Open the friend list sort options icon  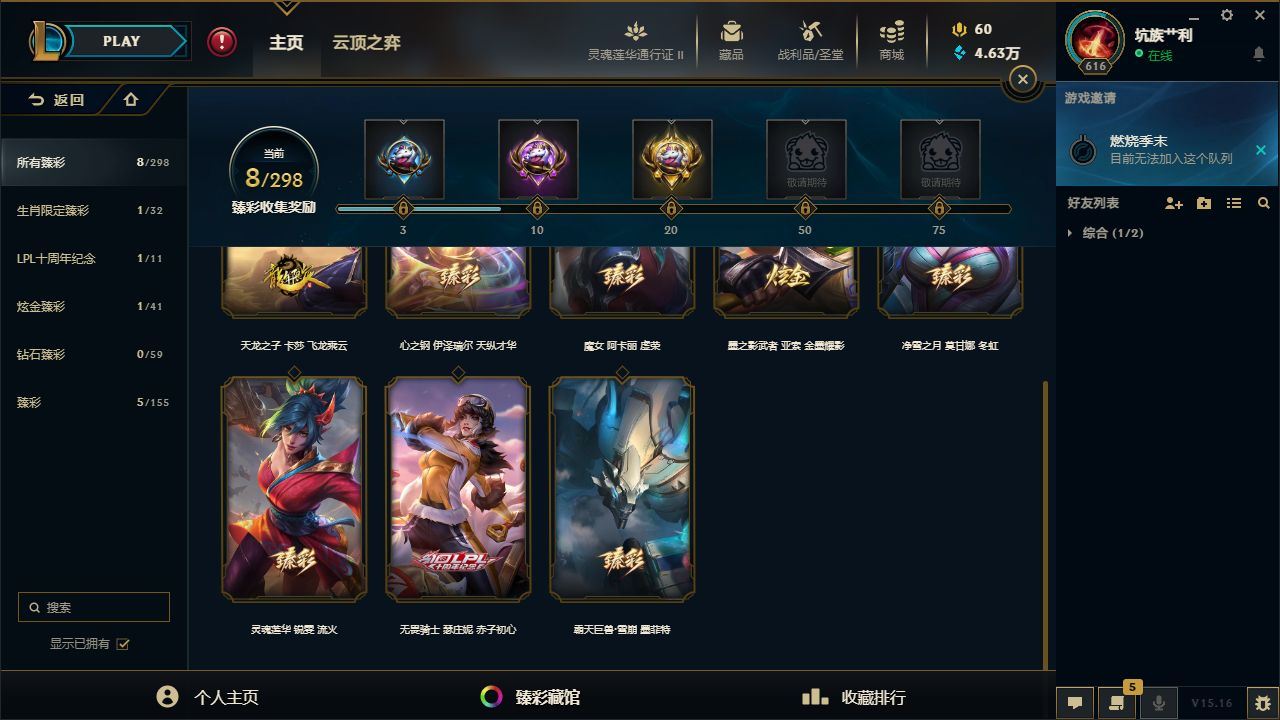pos(1234,203)
